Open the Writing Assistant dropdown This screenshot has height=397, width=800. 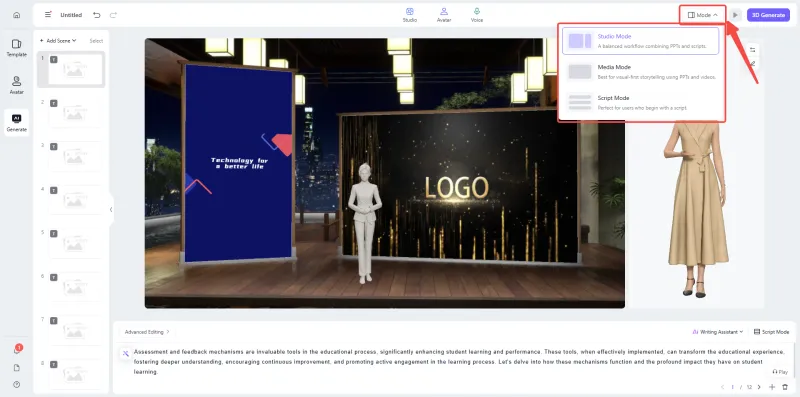(x=717, y=332)
